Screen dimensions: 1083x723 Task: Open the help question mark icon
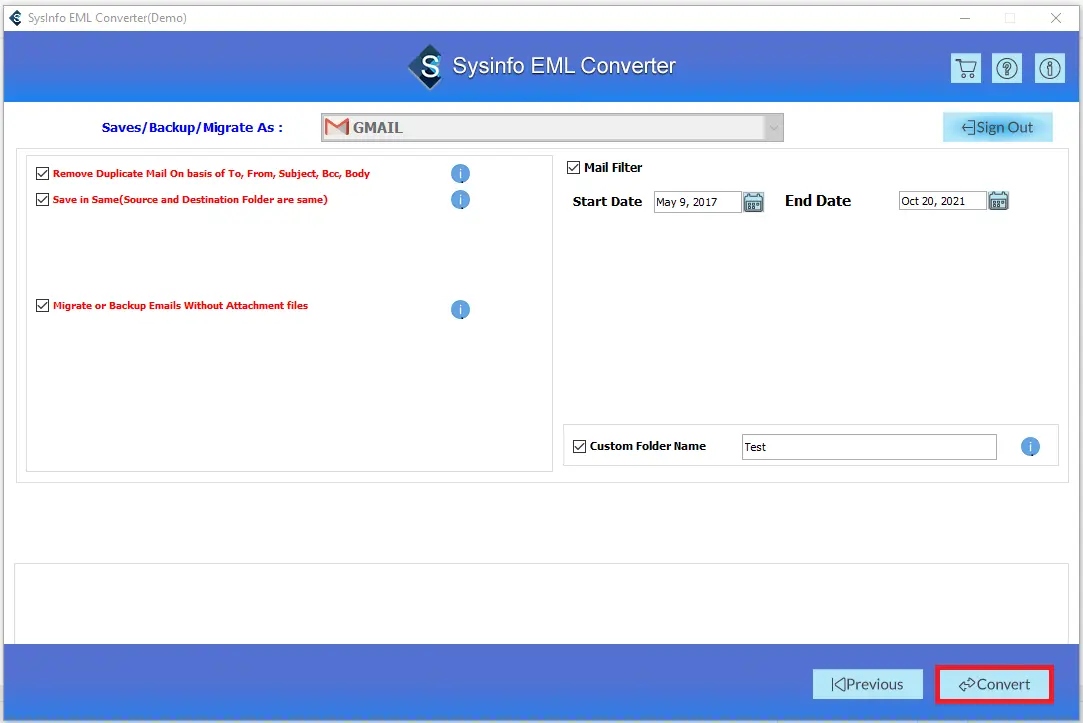pyautogui.click(x=1007, y=68)
